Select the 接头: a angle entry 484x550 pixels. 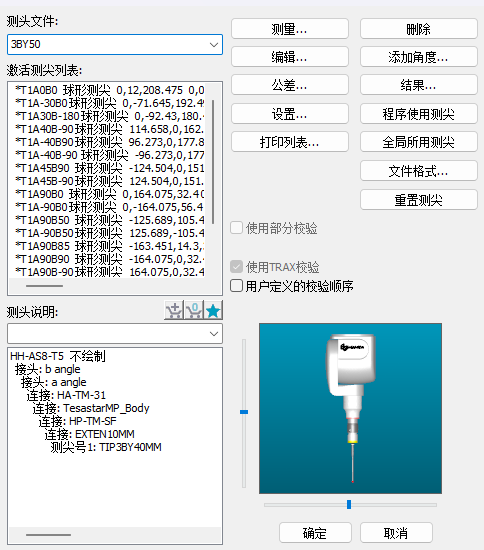[x=54, y=382]
